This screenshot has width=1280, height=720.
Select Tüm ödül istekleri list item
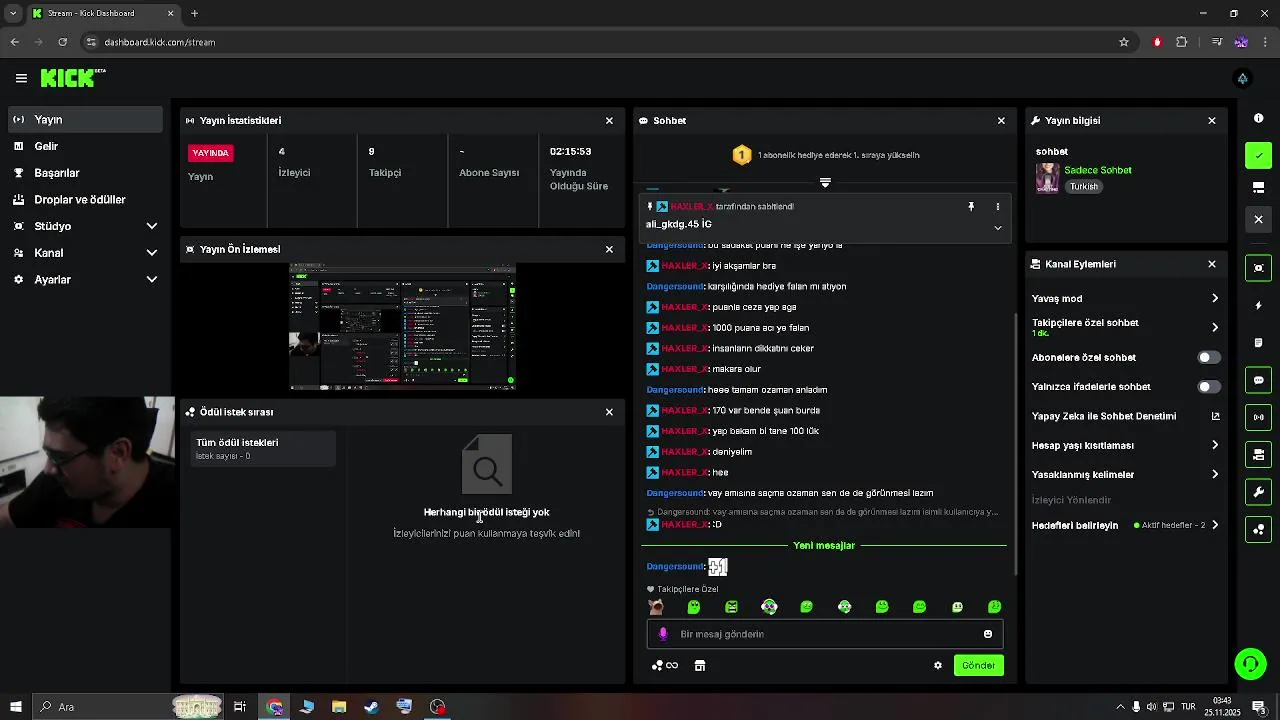263,449
